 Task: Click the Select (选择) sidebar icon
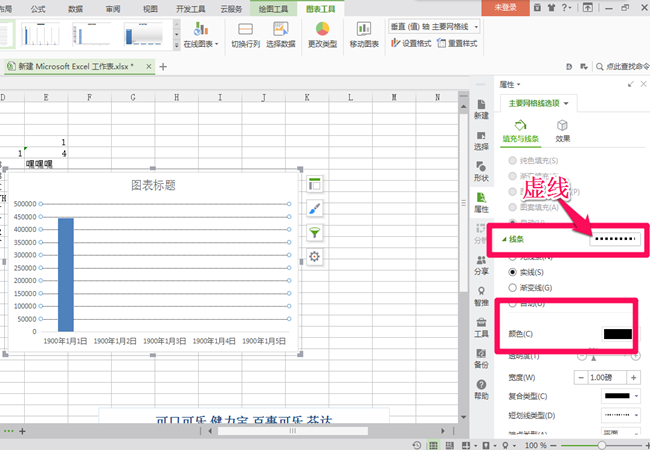pyautogui.click(x=481, y=141)
